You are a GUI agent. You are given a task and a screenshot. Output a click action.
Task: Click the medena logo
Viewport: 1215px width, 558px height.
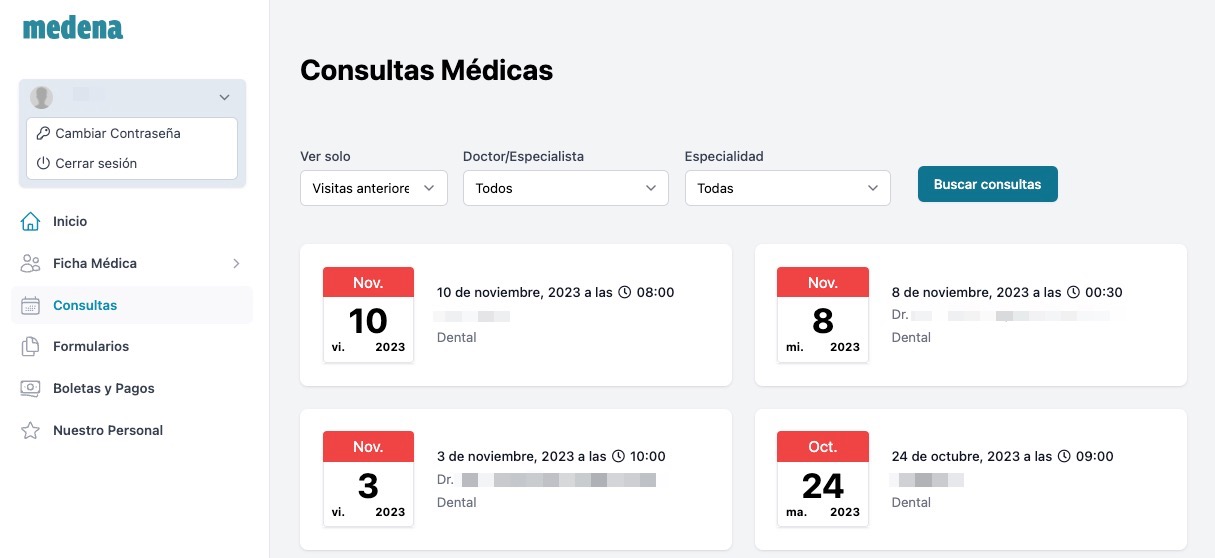(x=72, y=27)
